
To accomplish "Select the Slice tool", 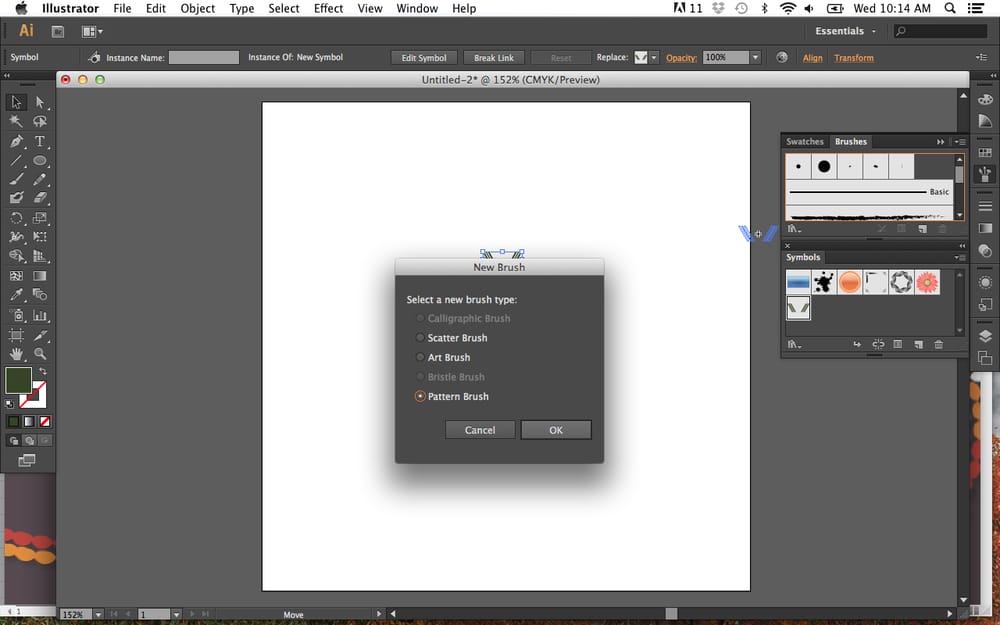I will pyautogui.click(x=40, y=335).
